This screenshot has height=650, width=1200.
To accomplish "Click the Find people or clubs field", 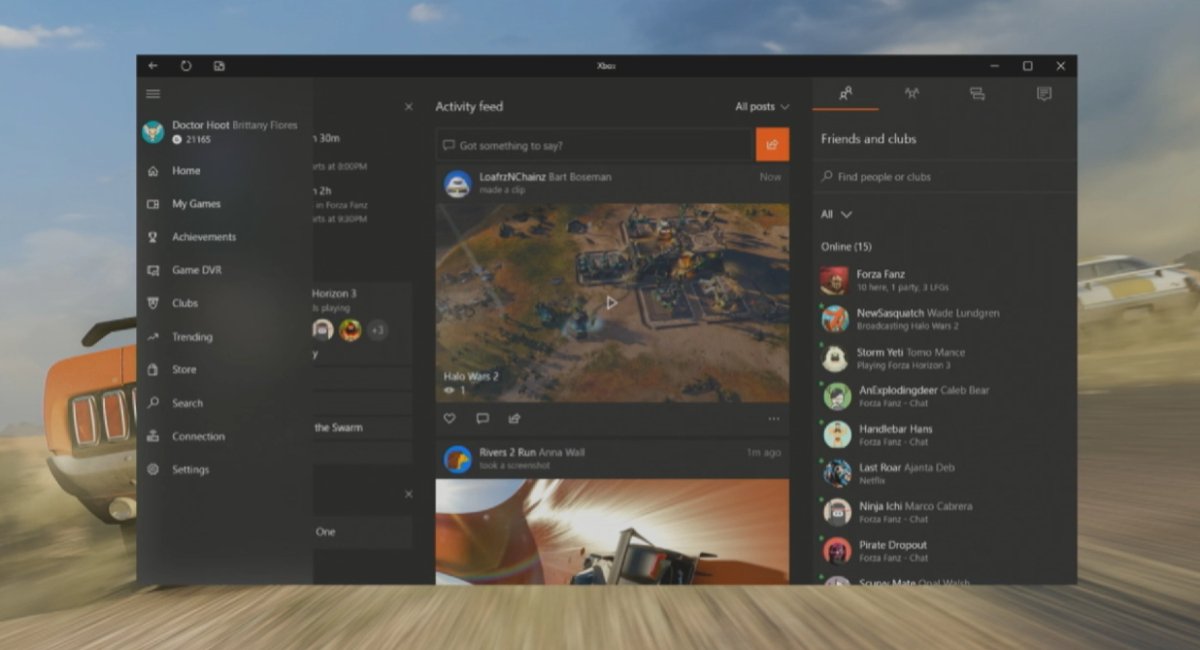I will [x=940, y=177].
